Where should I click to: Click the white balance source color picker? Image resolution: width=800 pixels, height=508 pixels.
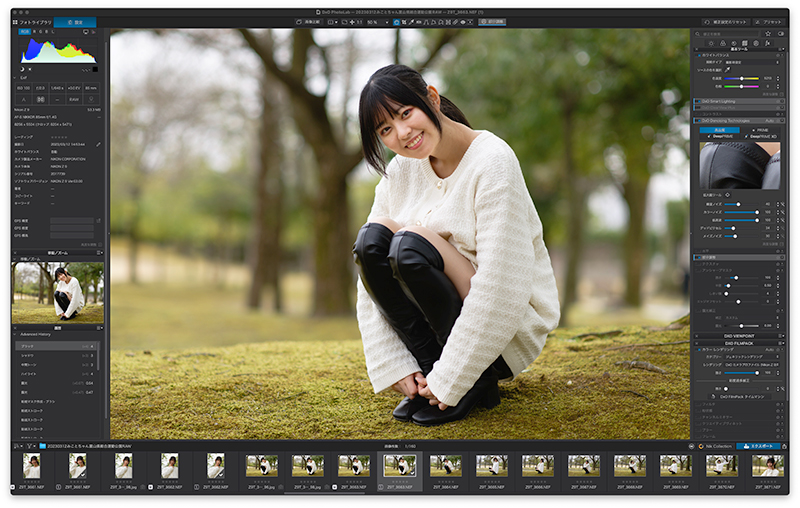tap(728, 70)
